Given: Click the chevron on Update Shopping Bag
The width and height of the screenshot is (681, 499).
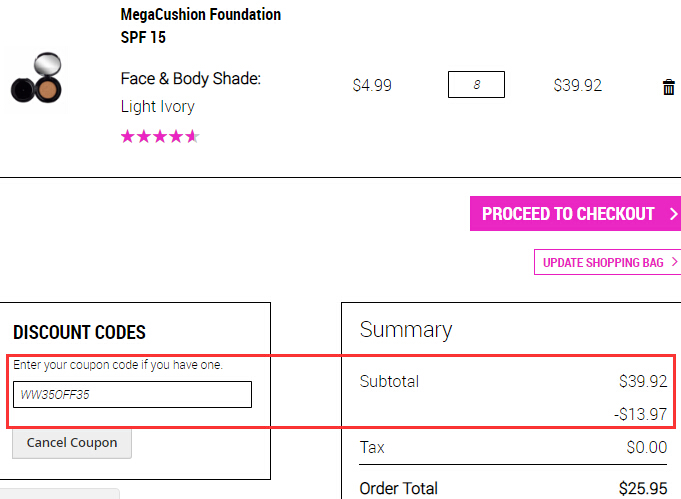Looking at the screenshot, I should (x=674, y=262).
